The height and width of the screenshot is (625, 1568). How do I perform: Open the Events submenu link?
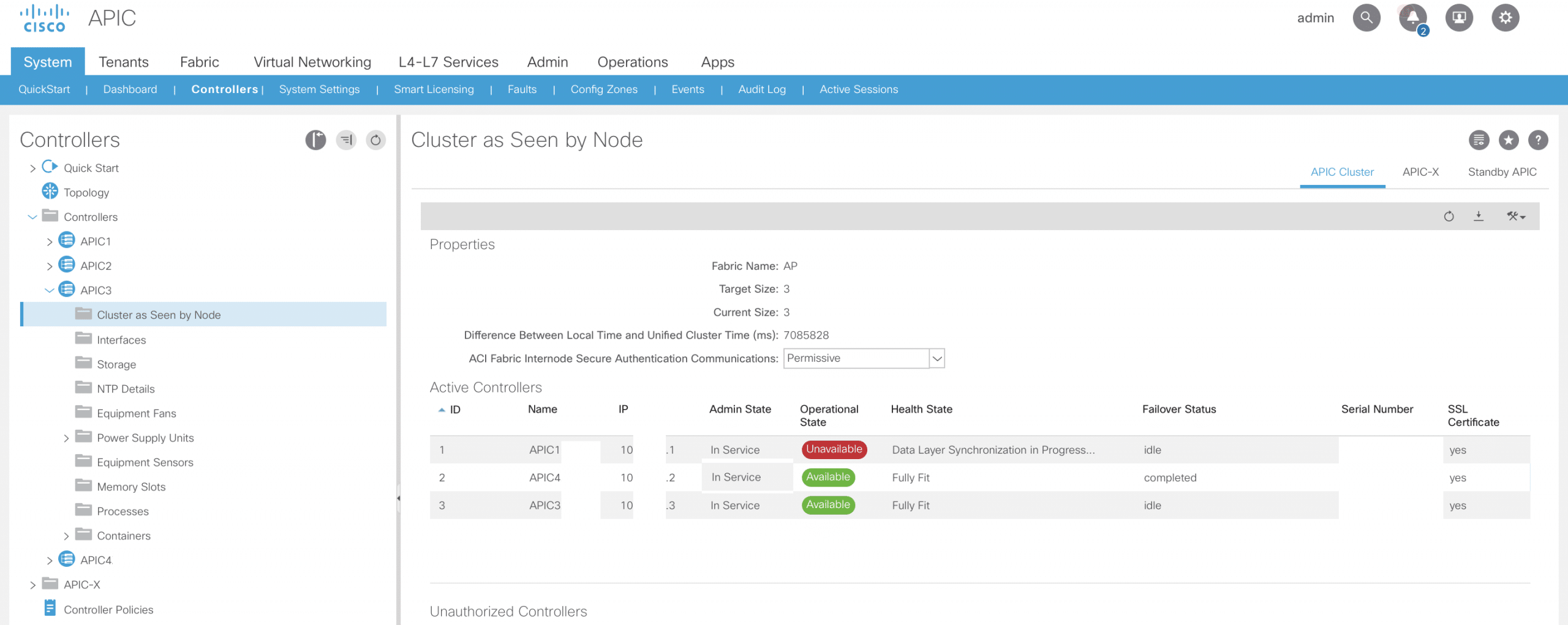point(688,89)
